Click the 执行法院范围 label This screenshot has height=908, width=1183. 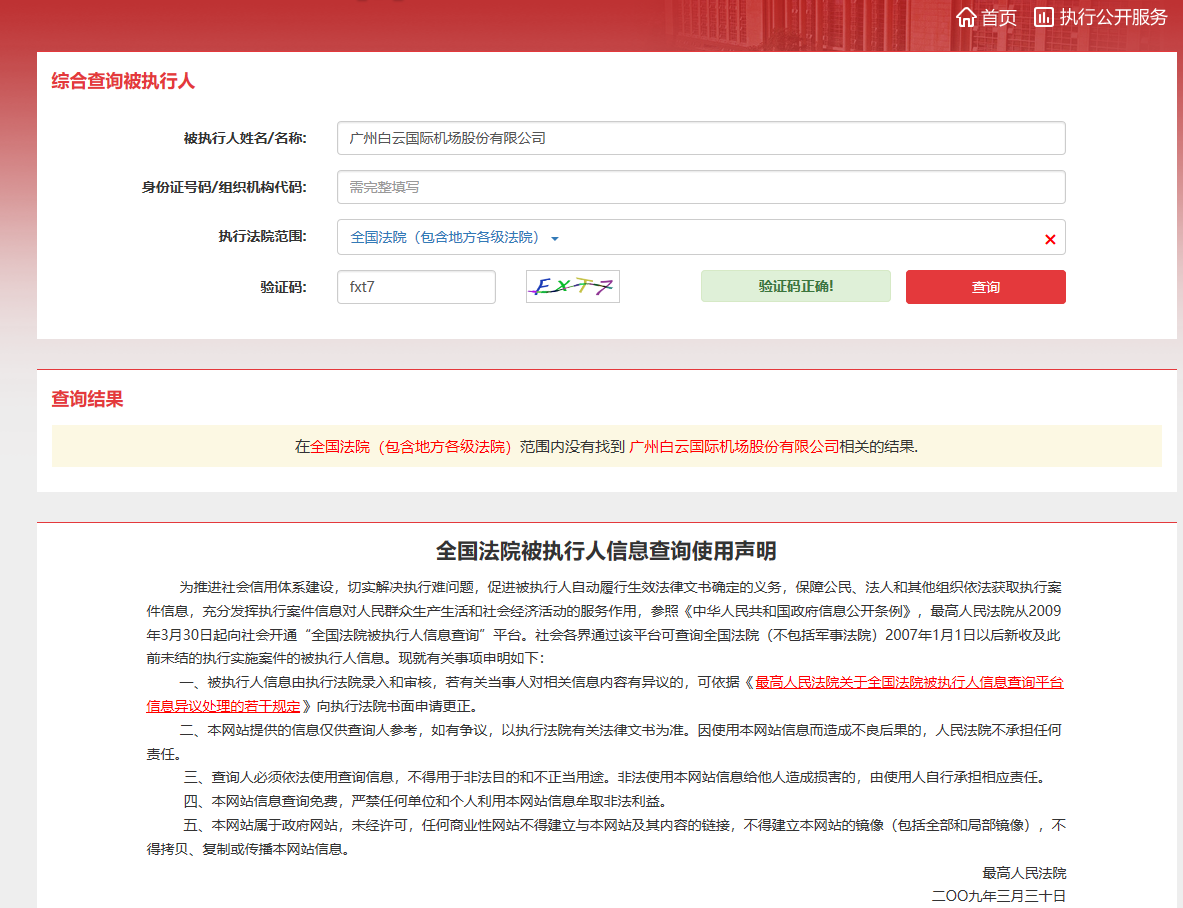coord(263,236)
